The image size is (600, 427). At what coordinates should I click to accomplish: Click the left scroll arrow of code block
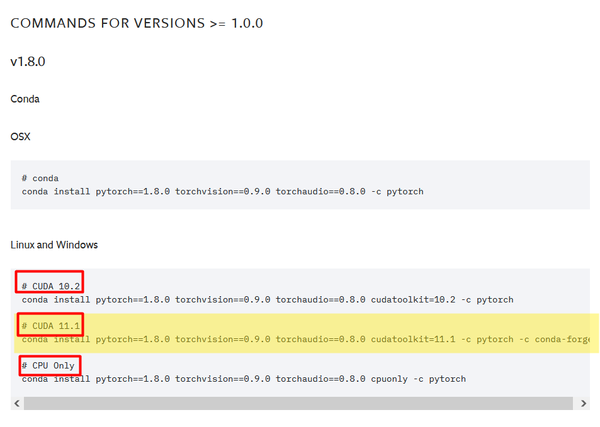(x=17, y=403)
